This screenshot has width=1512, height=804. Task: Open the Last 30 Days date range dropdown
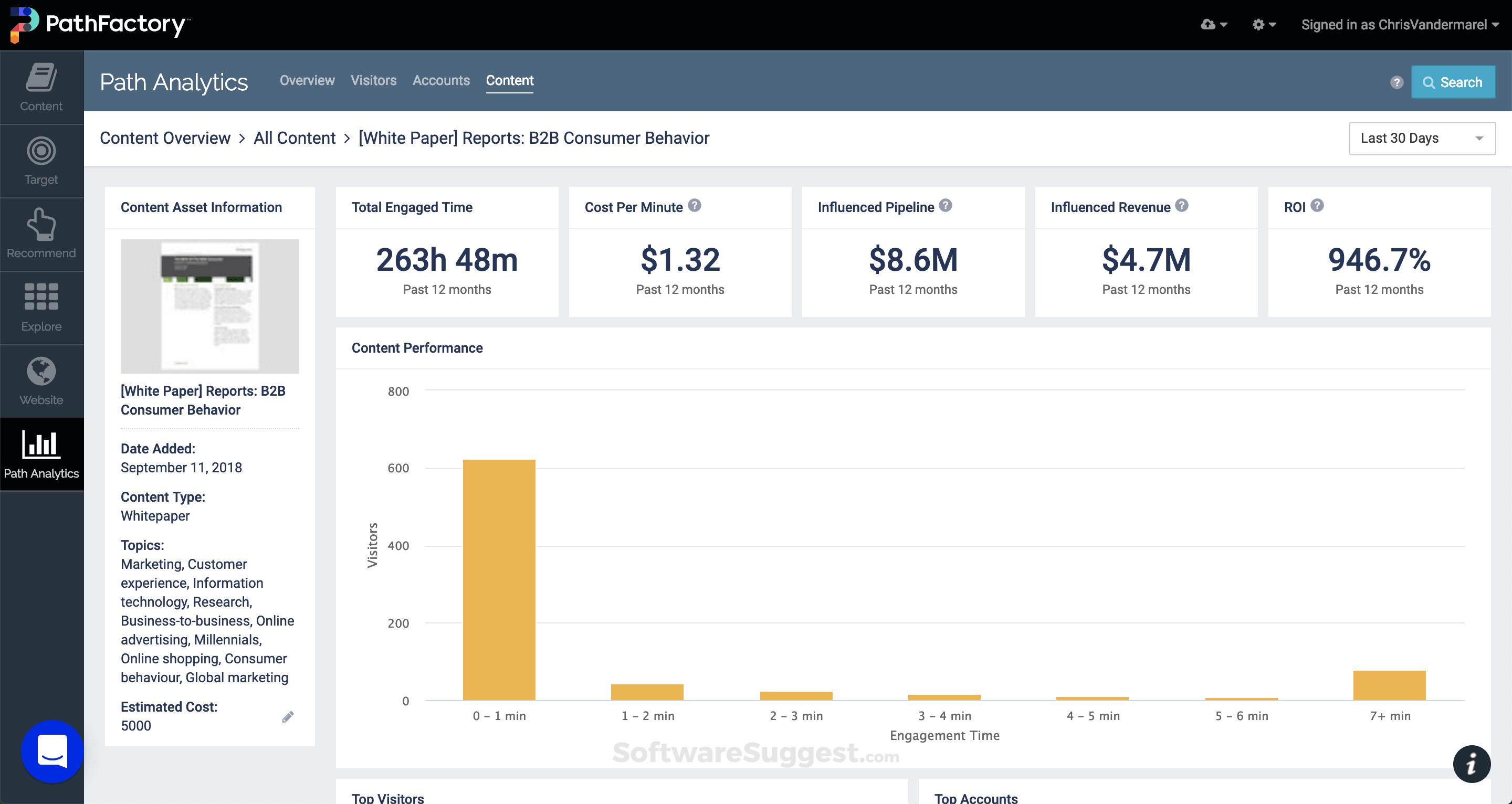1422,138
